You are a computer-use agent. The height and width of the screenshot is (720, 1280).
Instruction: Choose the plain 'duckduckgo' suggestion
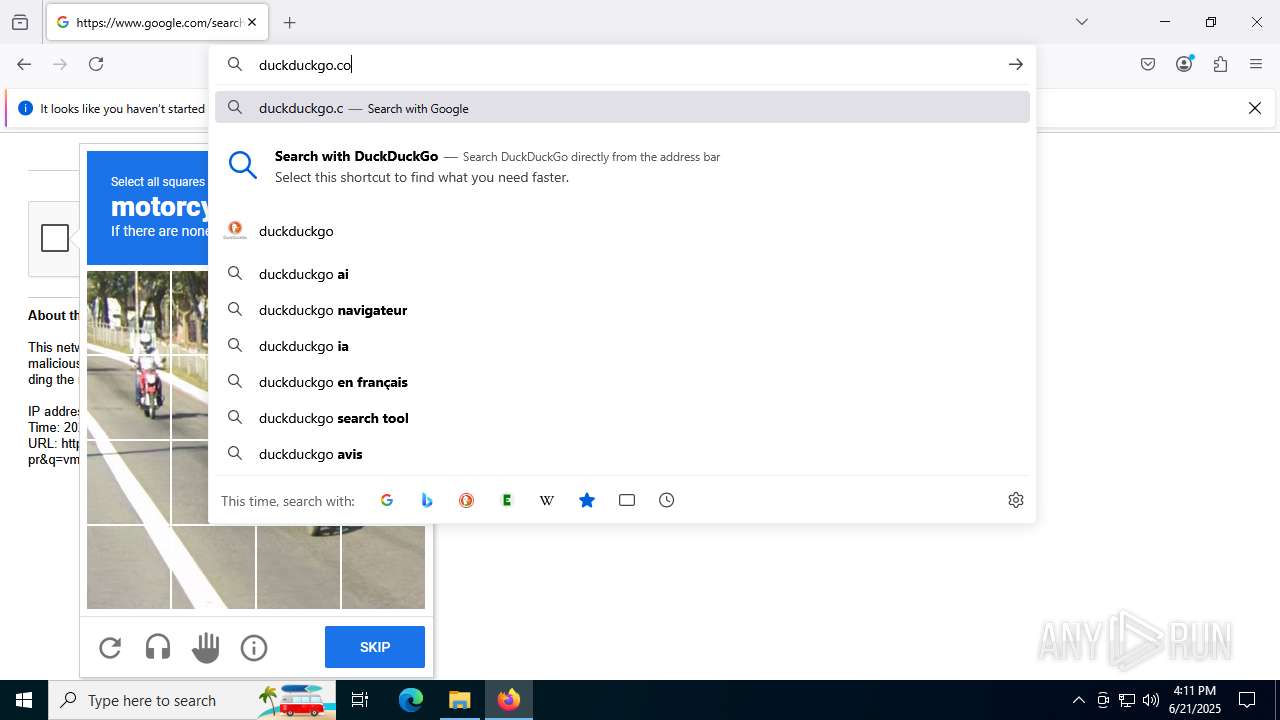[622, 231]
